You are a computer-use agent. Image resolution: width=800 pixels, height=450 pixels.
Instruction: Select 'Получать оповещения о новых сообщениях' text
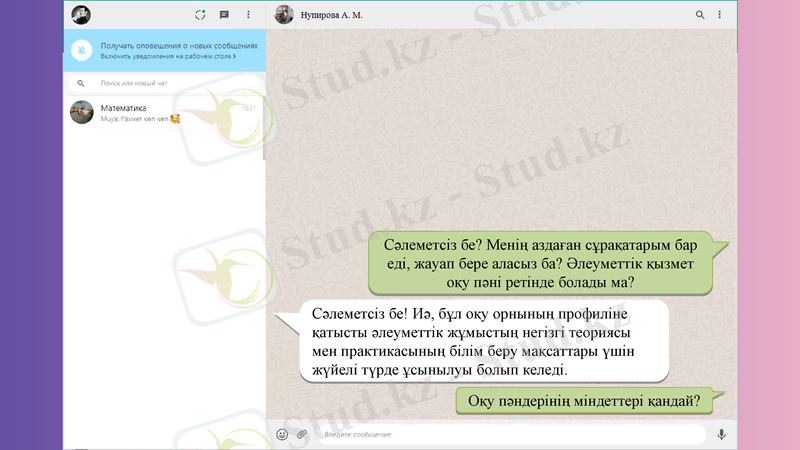[x=179, y=45]
